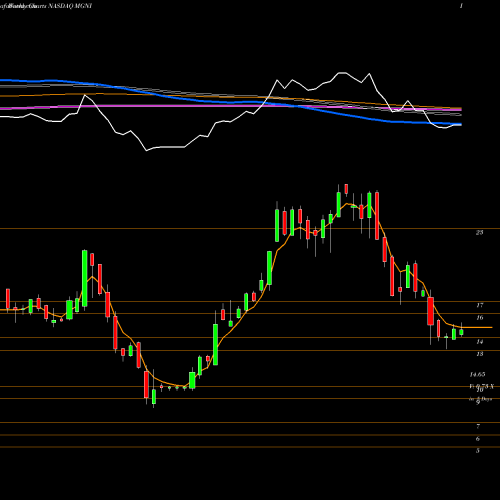The image size is (500, 500).
Task: Select the 17 price level label
Action: (480, 305)
